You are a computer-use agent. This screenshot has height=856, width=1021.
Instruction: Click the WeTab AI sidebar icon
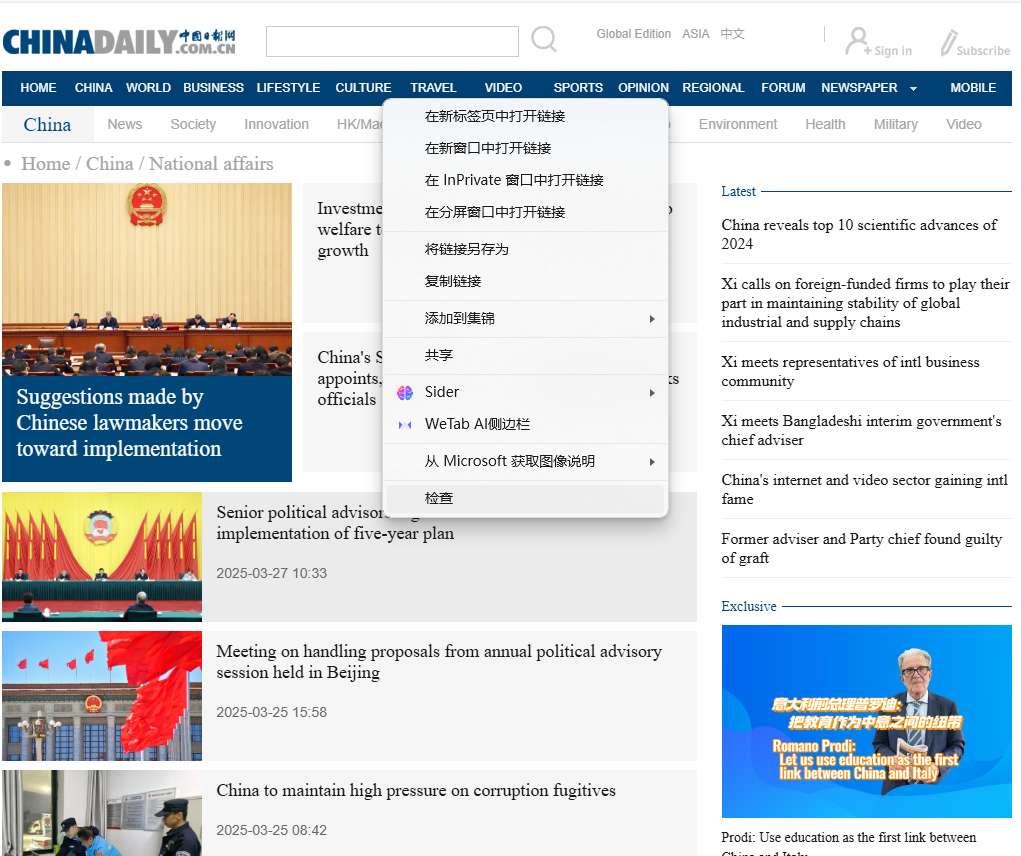[x=405, y=424]
